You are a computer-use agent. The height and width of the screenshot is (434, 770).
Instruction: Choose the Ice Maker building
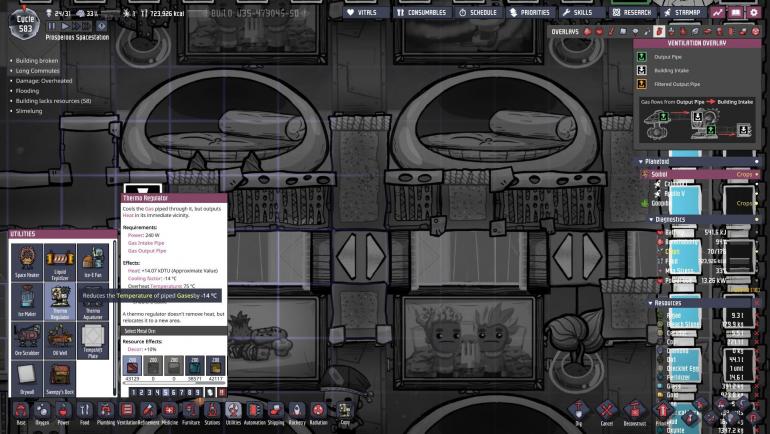click(26, 298)
